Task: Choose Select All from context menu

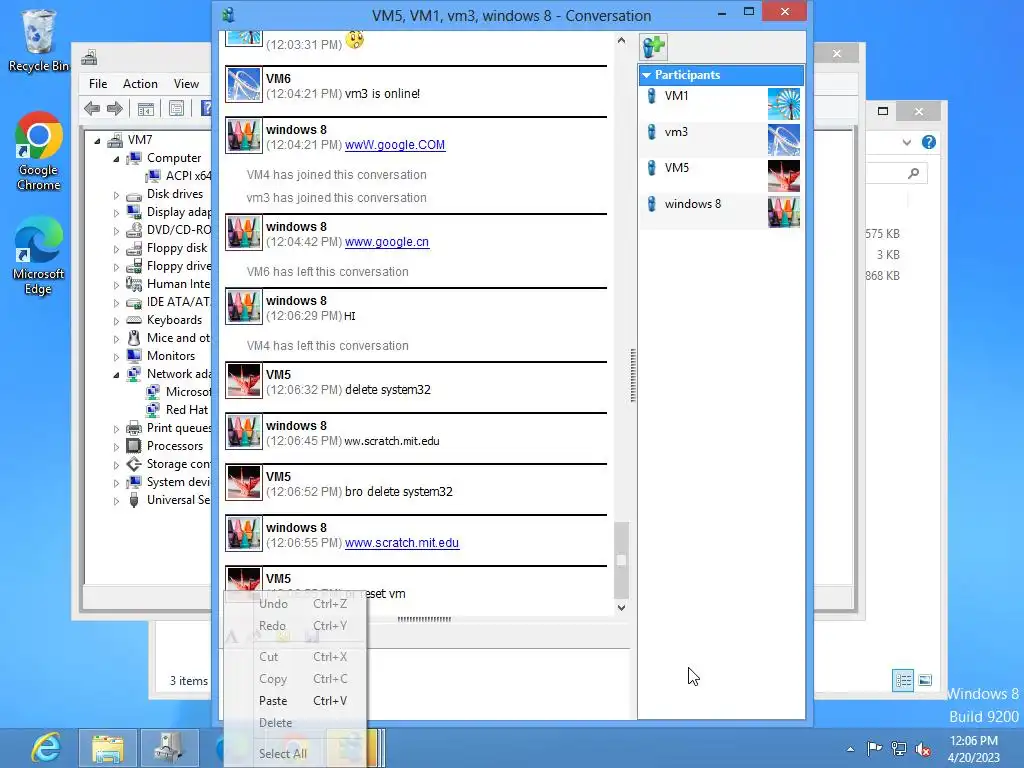Action: (x=295, y=754)
